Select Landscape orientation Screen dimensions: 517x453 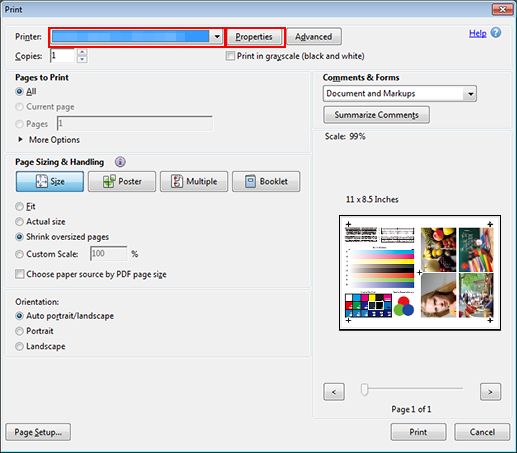(19, 346)
